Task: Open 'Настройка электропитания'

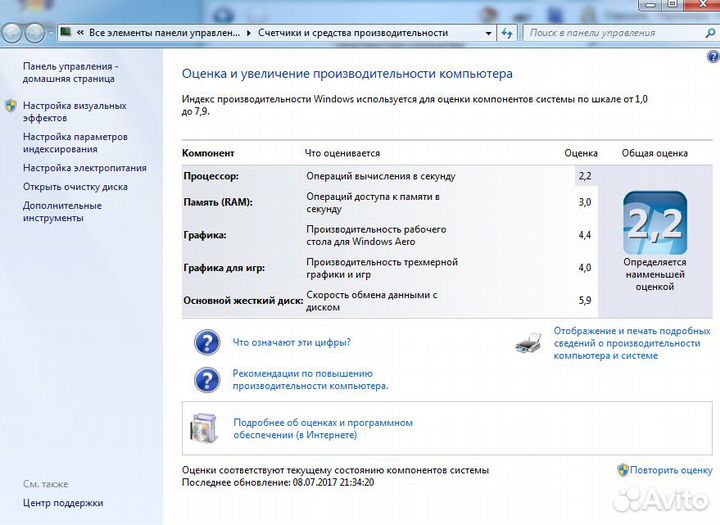Action: pos(84,168)
